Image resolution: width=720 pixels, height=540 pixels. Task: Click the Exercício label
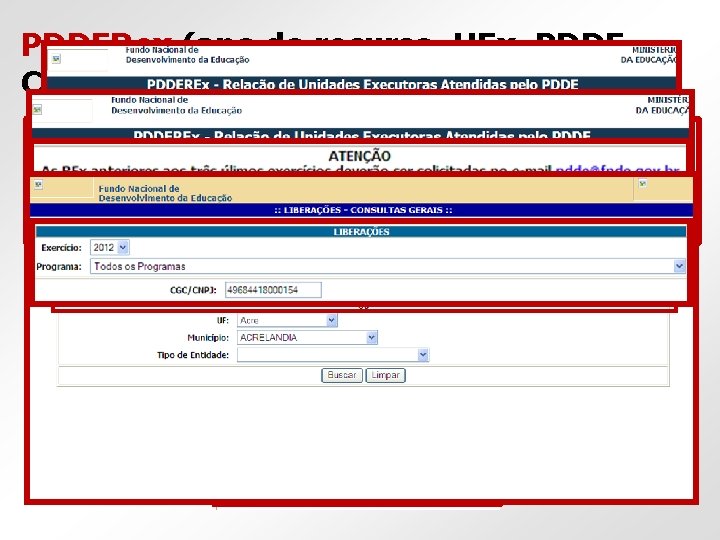pyautogui.click(x=62, y=248)
